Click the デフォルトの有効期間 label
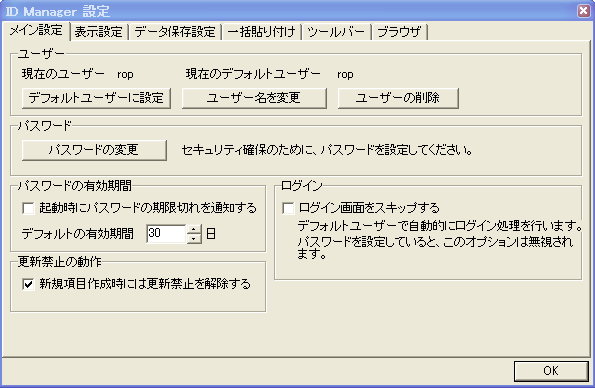Image resolution: width=595 pixels, height=388 pixels. click(77, 233)
